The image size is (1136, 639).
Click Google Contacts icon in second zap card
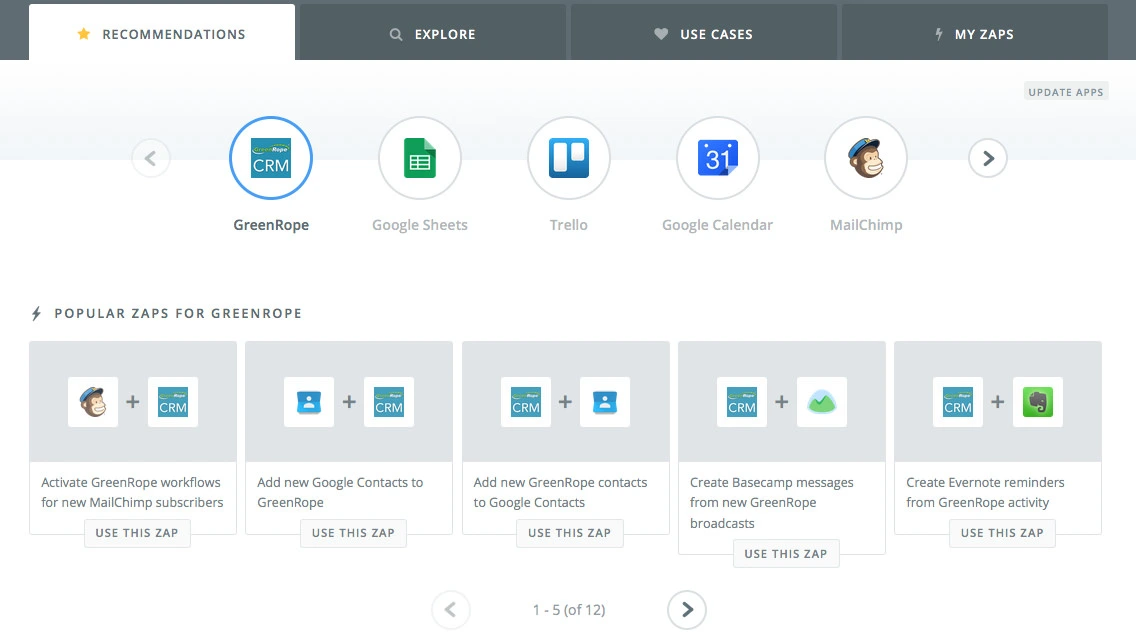pyautogui.click(x=309, y=402)
